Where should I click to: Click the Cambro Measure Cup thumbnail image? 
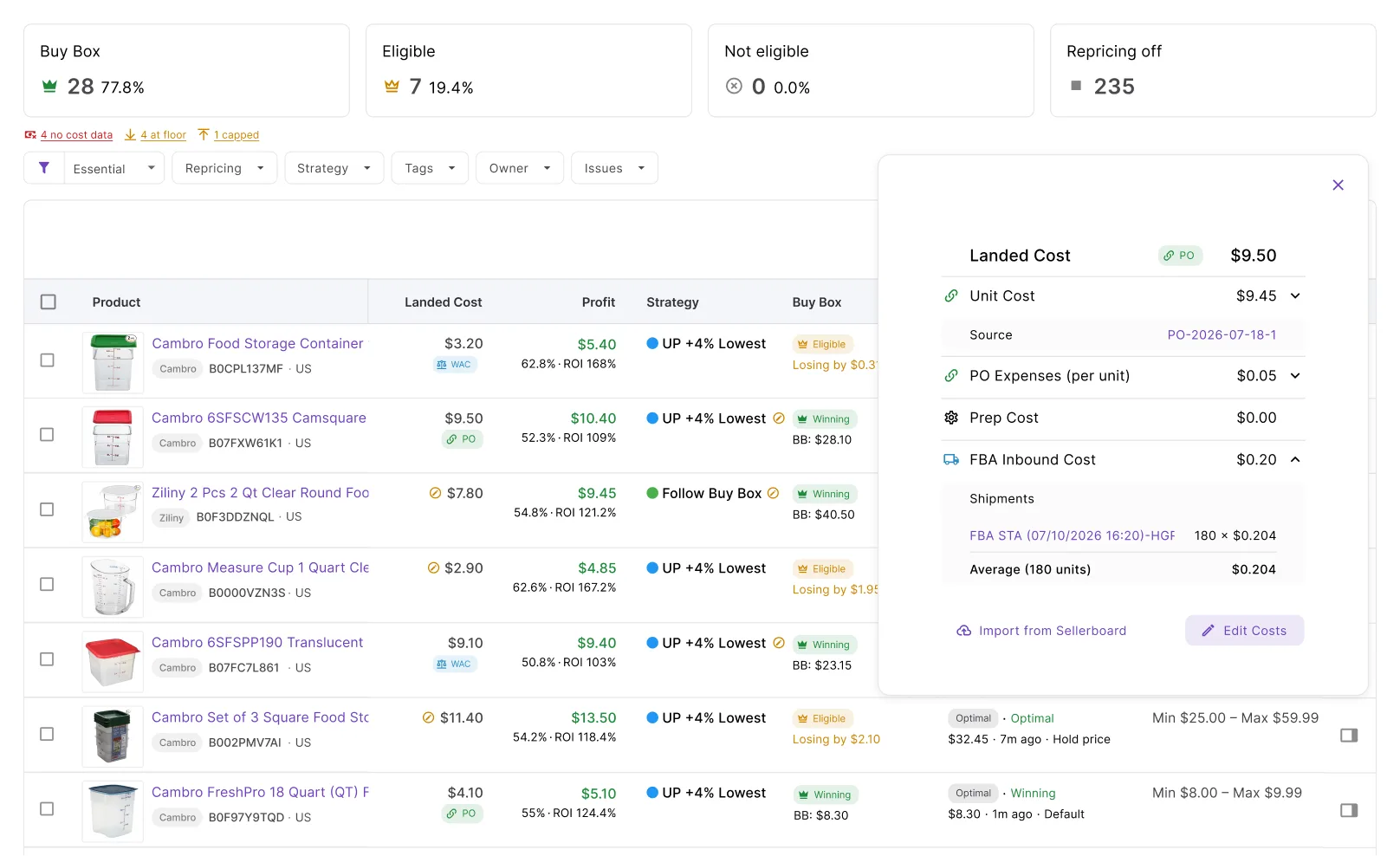click(113, 587)
